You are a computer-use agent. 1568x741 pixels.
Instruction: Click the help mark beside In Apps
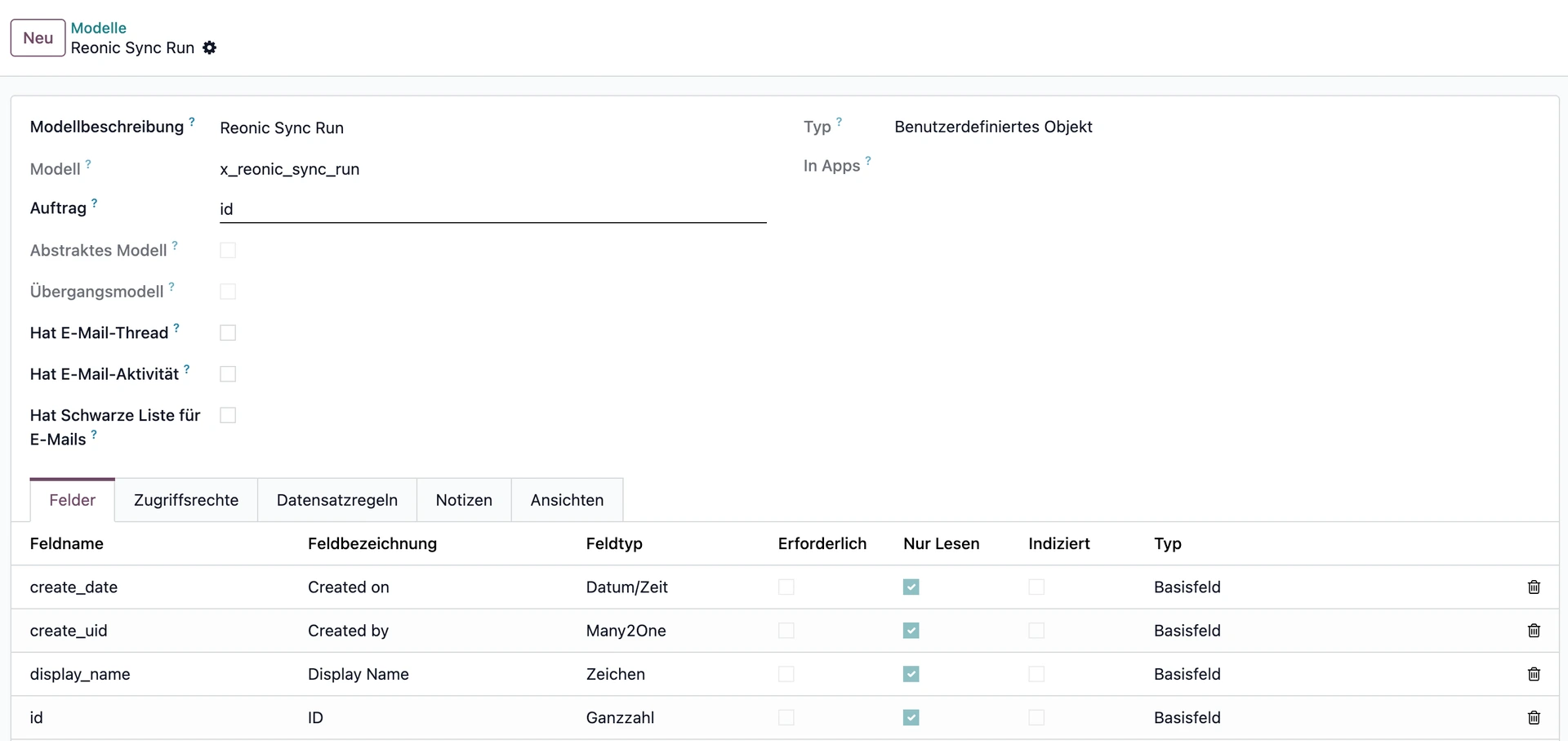[868, 161]
